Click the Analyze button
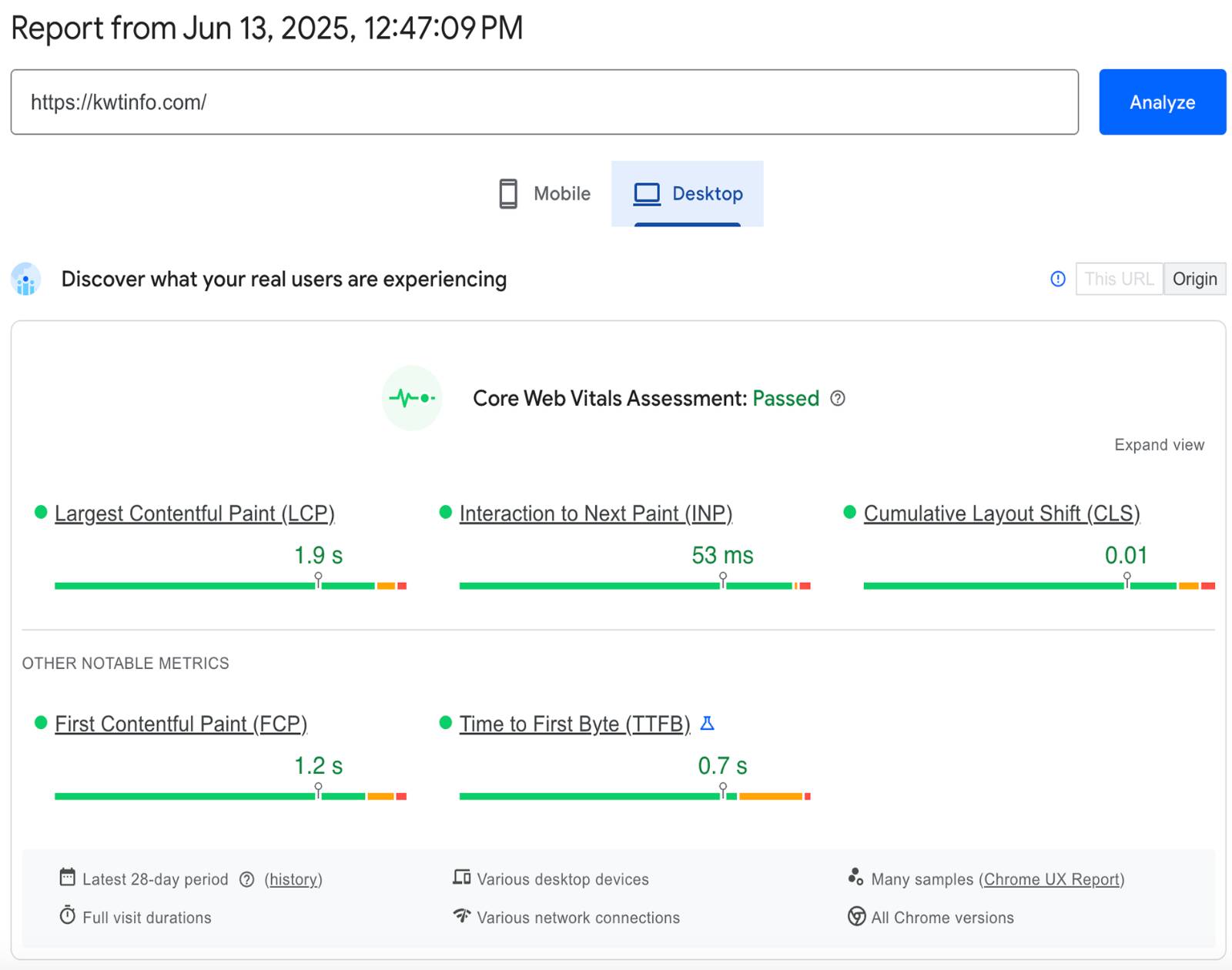Viewport: 1232px width, 970px height. point(1162,102)
